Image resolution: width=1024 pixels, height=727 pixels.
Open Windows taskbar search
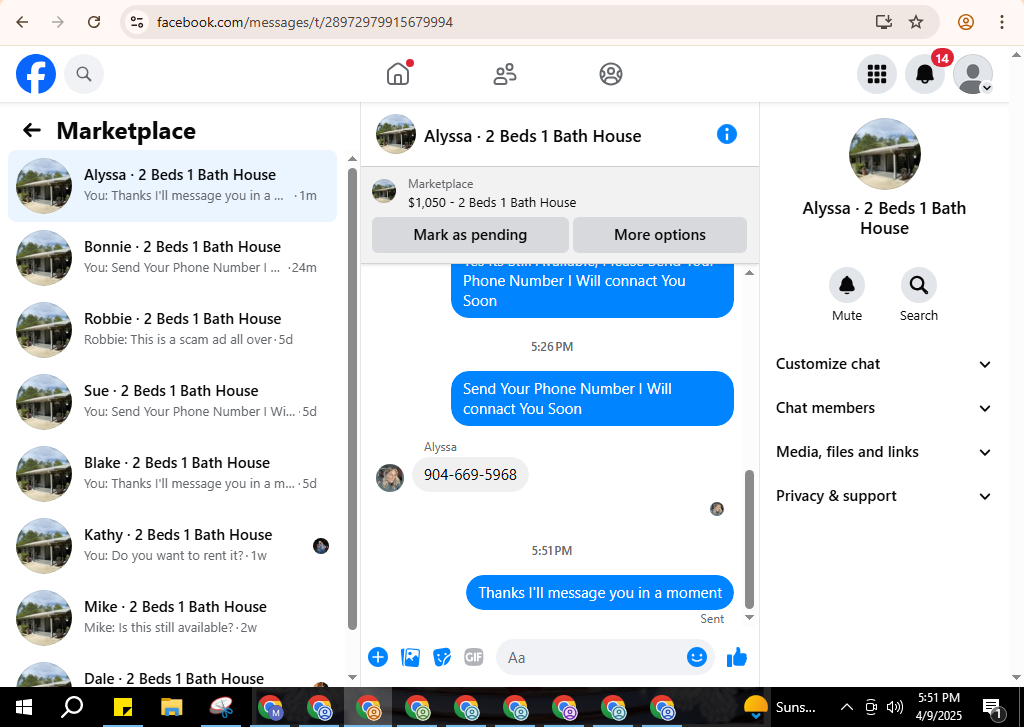click(x=72, y=707)
